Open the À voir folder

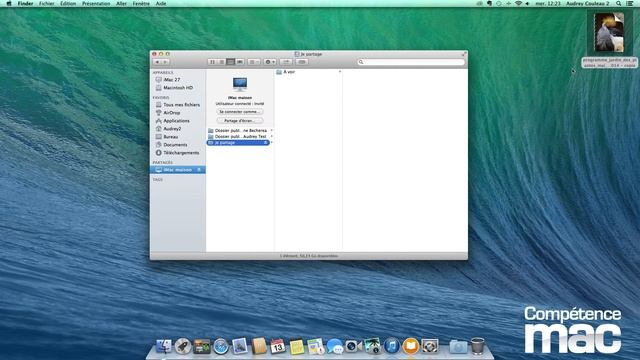pyautogui.click(x=308, y=72)
